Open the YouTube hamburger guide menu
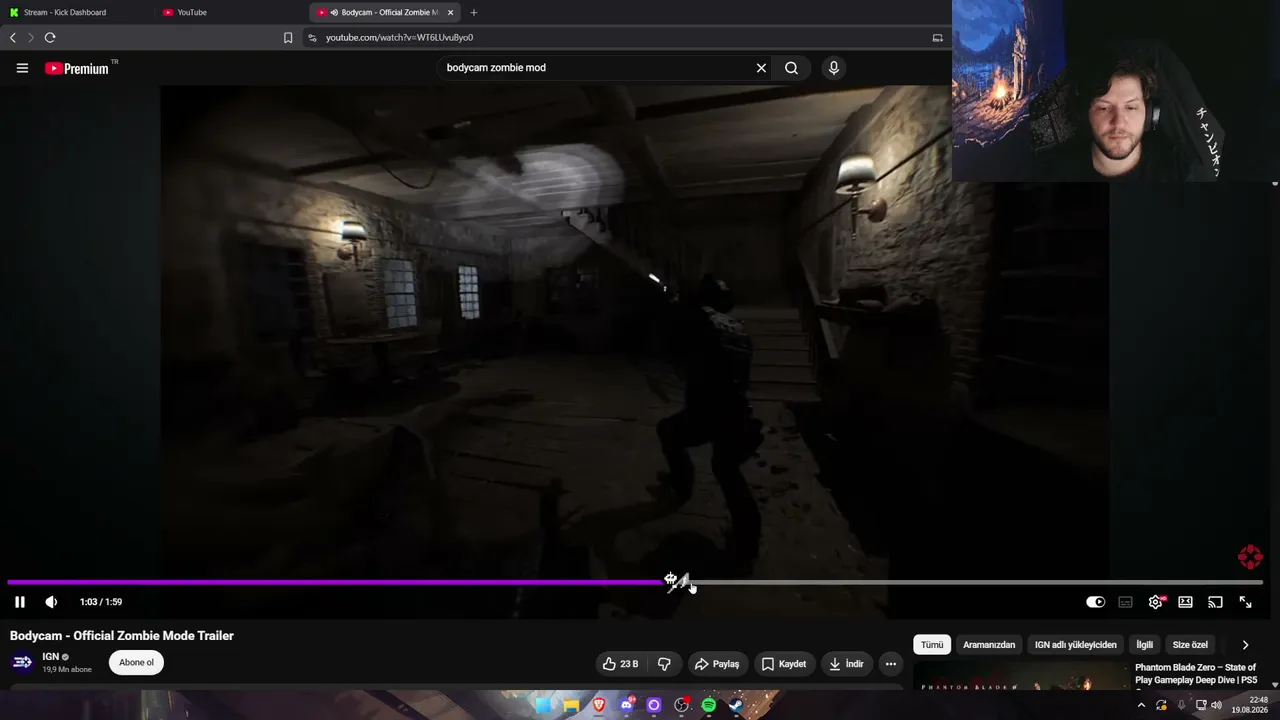The width and height of the screenshot is (1280, 720). point(22,68)
